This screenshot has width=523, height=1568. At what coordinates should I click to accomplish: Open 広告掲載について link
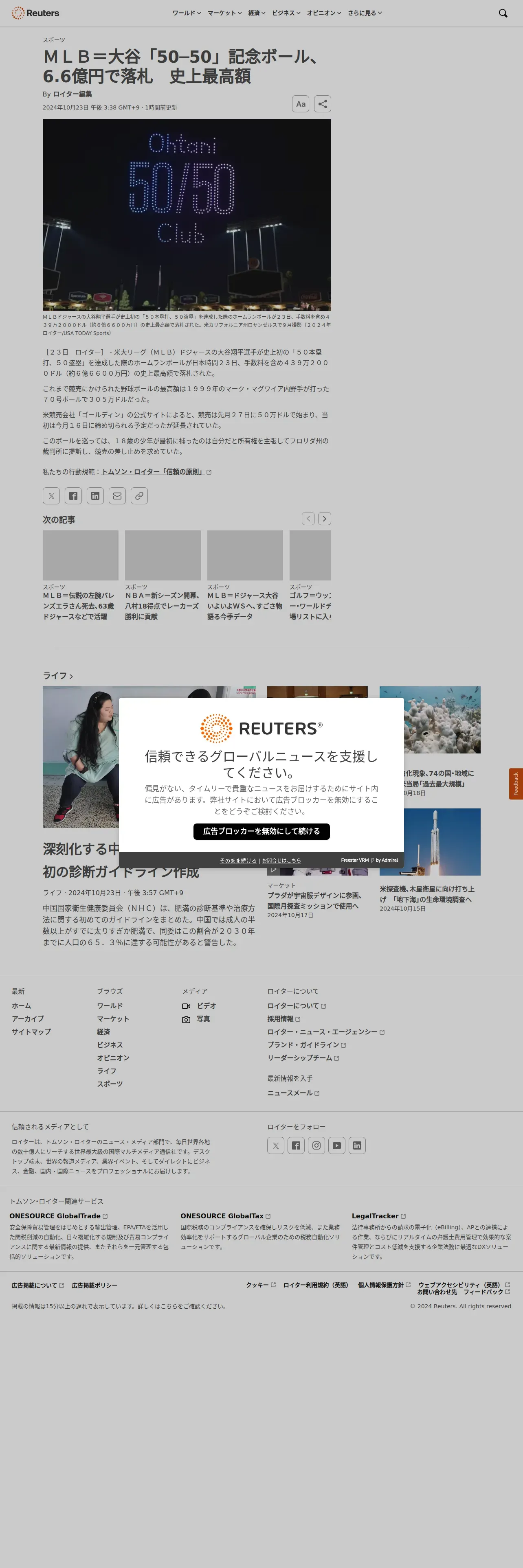click(38, 1285)
